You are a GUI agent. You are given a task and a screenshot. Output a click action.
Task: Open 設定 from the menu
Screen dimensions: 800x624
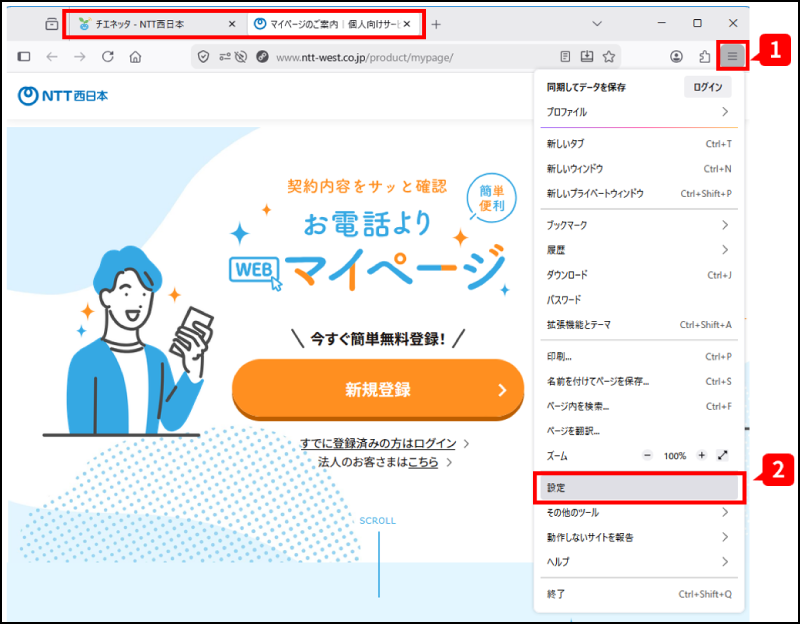pyautogui.click(x=639, y=487)
